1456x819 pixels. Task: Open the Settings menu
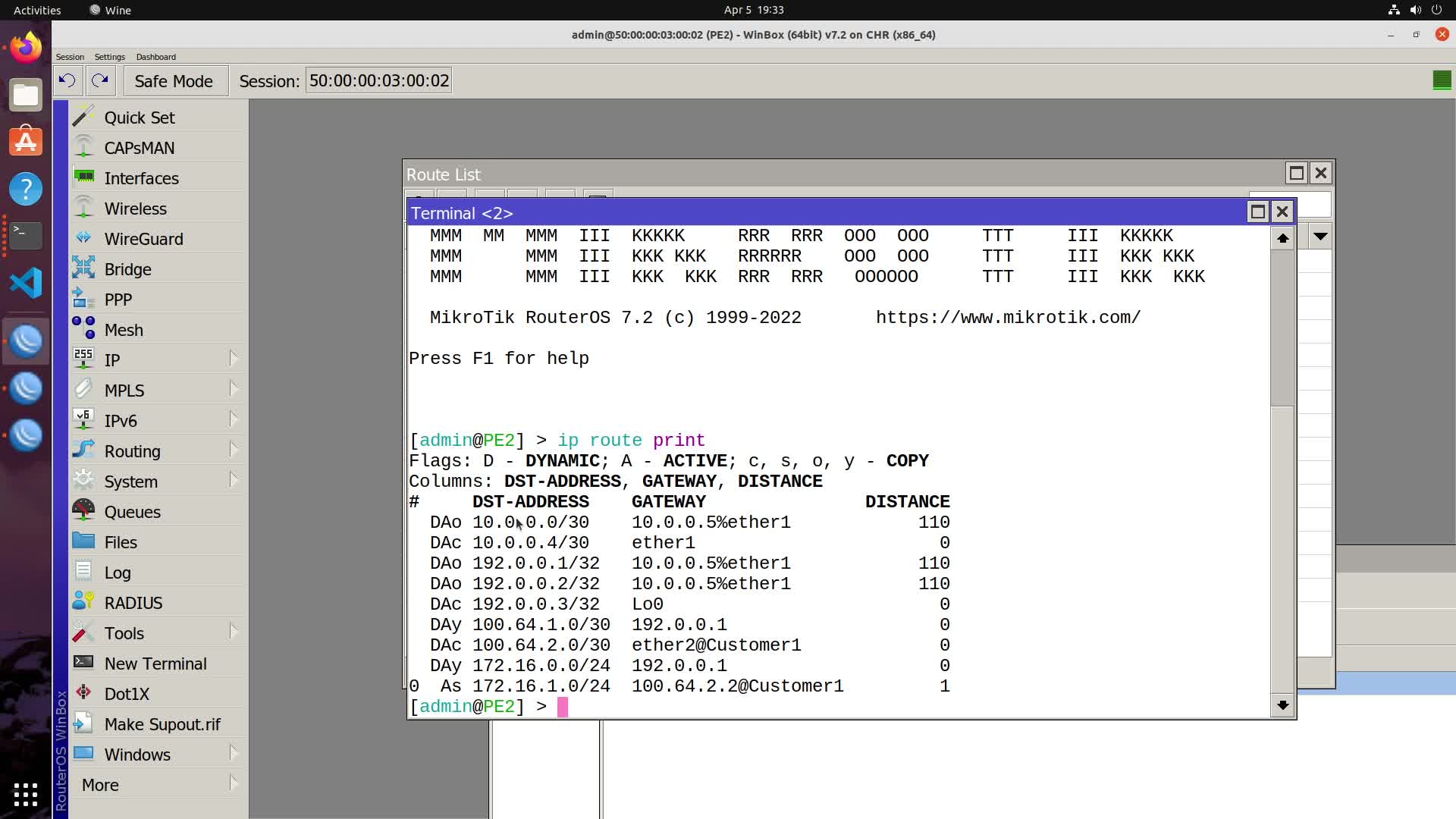(x=110, y=57)
